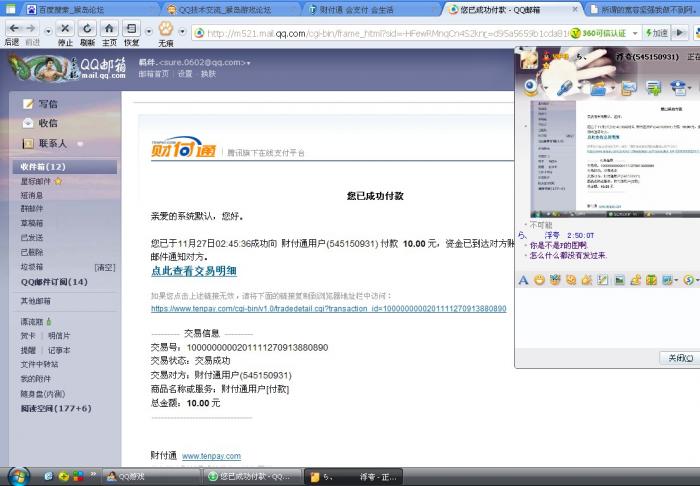Open 记事本 notepad
This screenshot has height=486, width=700.
[x=59, y=350]
